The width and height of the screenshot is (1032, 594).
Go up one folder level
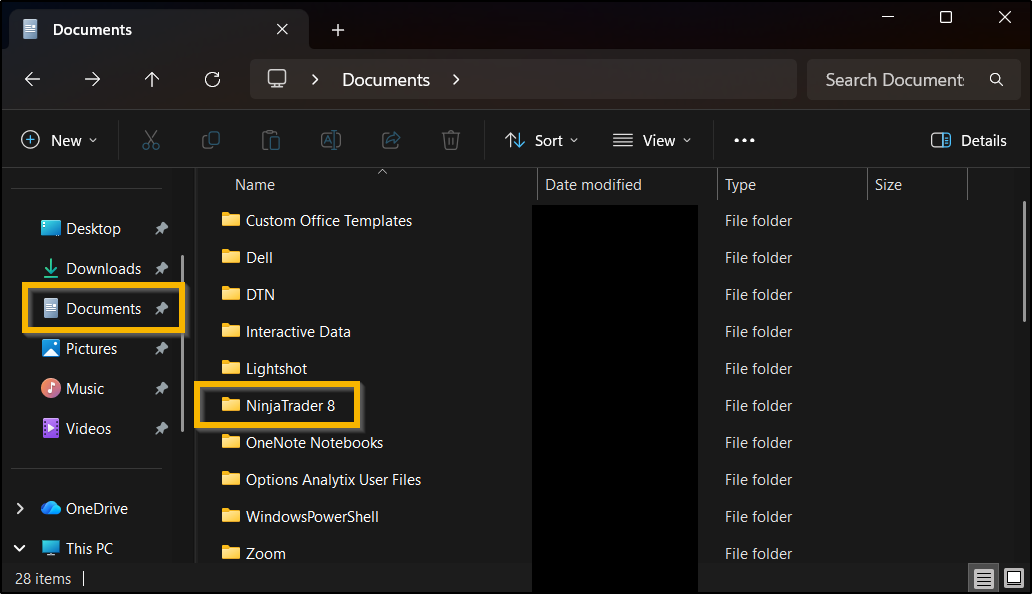[x=152, y=80]
